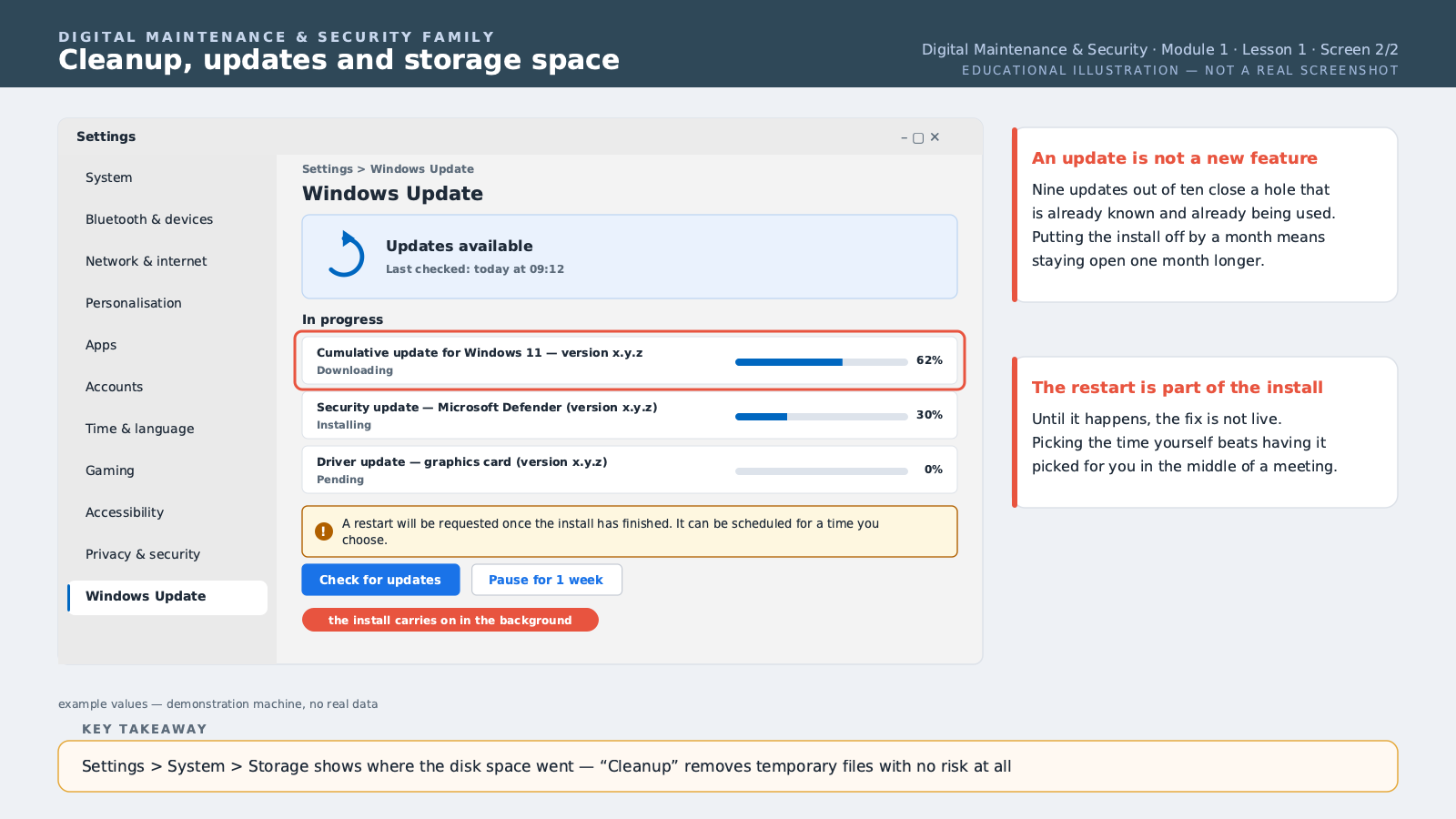This screenshot has width=1456, height=819.
Task: Maximize the Settings window
Action: click(x=918, y=137)
